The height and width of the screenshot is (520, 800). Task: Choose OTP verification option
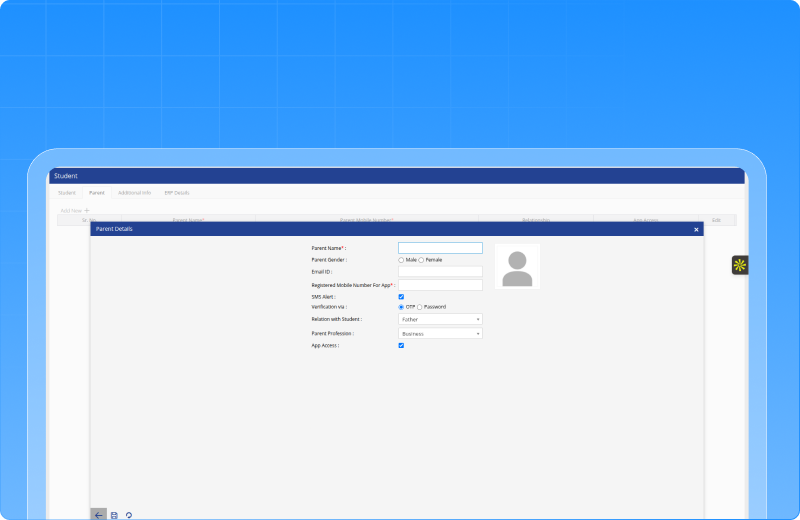[401, 307]
